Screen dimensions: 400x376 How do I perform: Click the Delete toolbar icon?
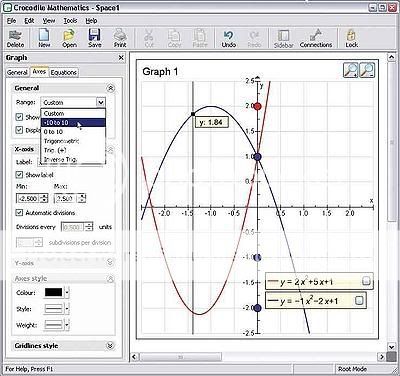(x=15, y=38)
